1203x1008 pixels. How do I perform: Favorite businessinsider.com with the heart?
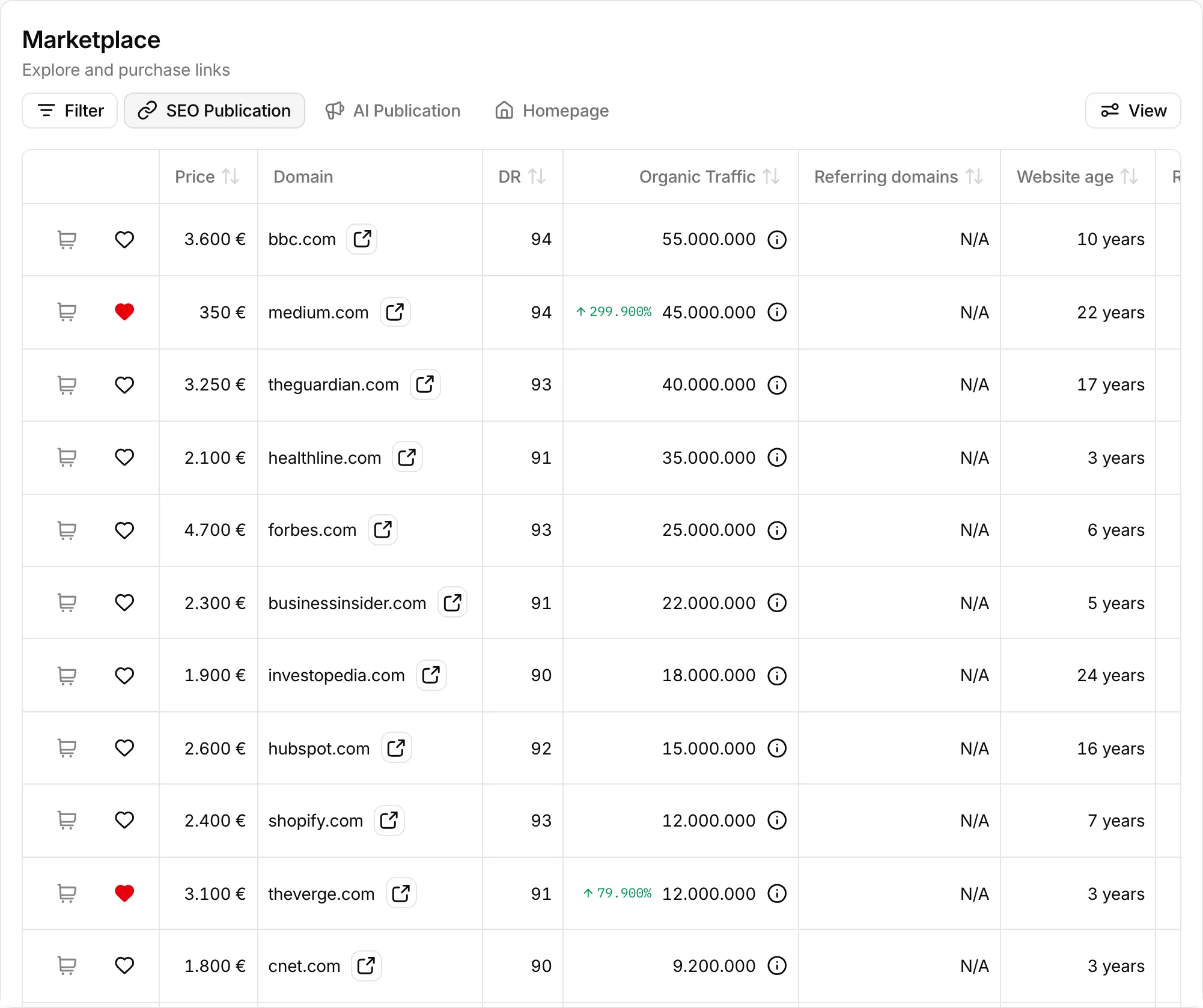click(x=124, y=603)
